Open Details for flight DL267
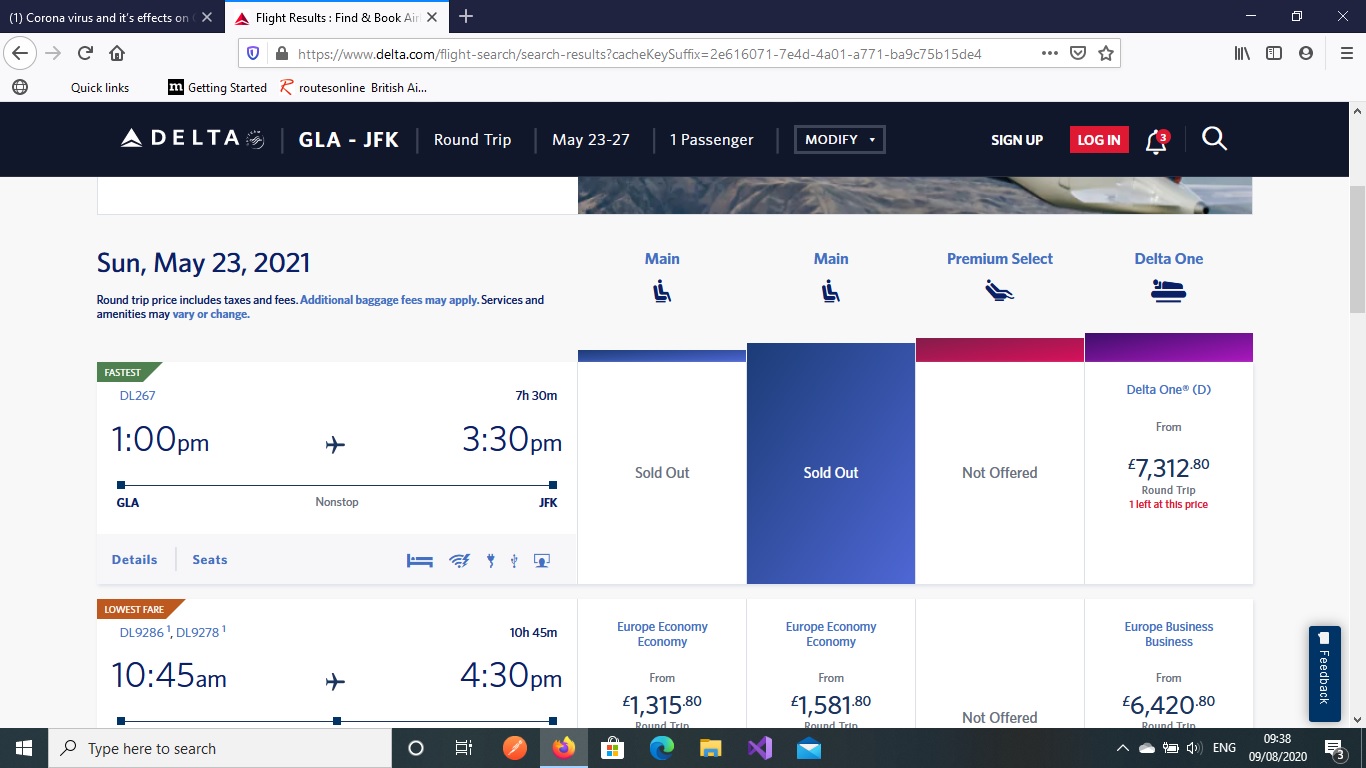 point(134,560)
